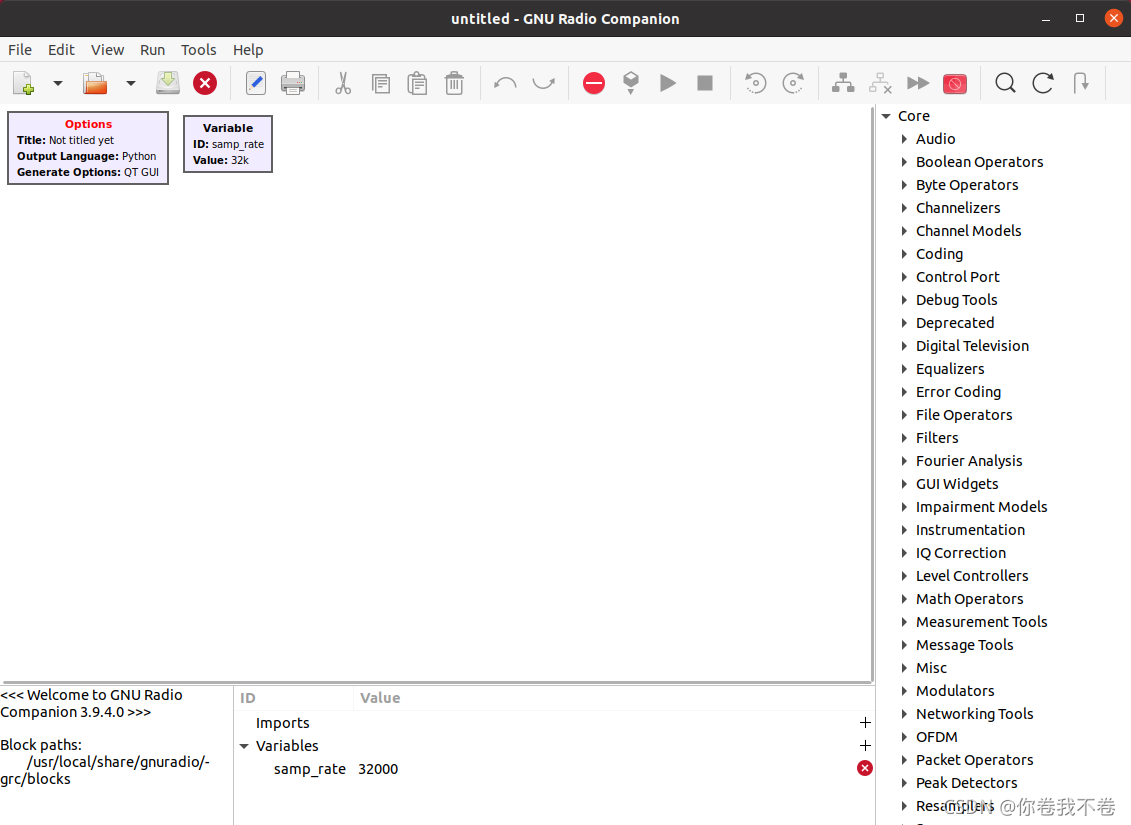Sort variables by ID column header
Screen dimensions: 1131x825
294,698
